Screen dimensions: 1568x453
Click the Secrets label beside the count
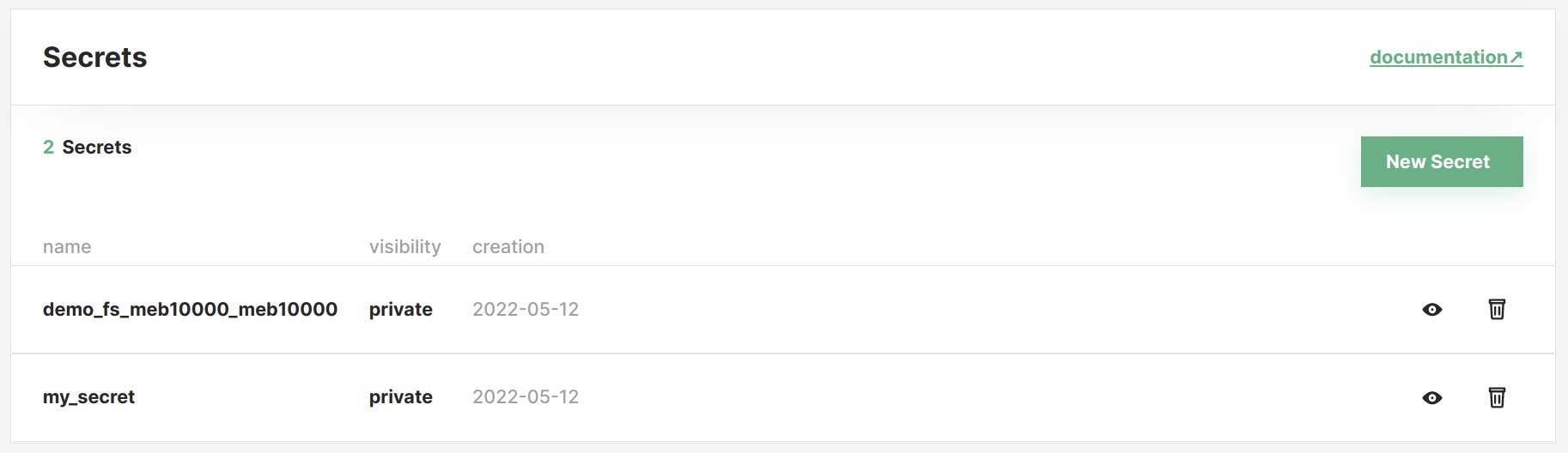(97, 148)
